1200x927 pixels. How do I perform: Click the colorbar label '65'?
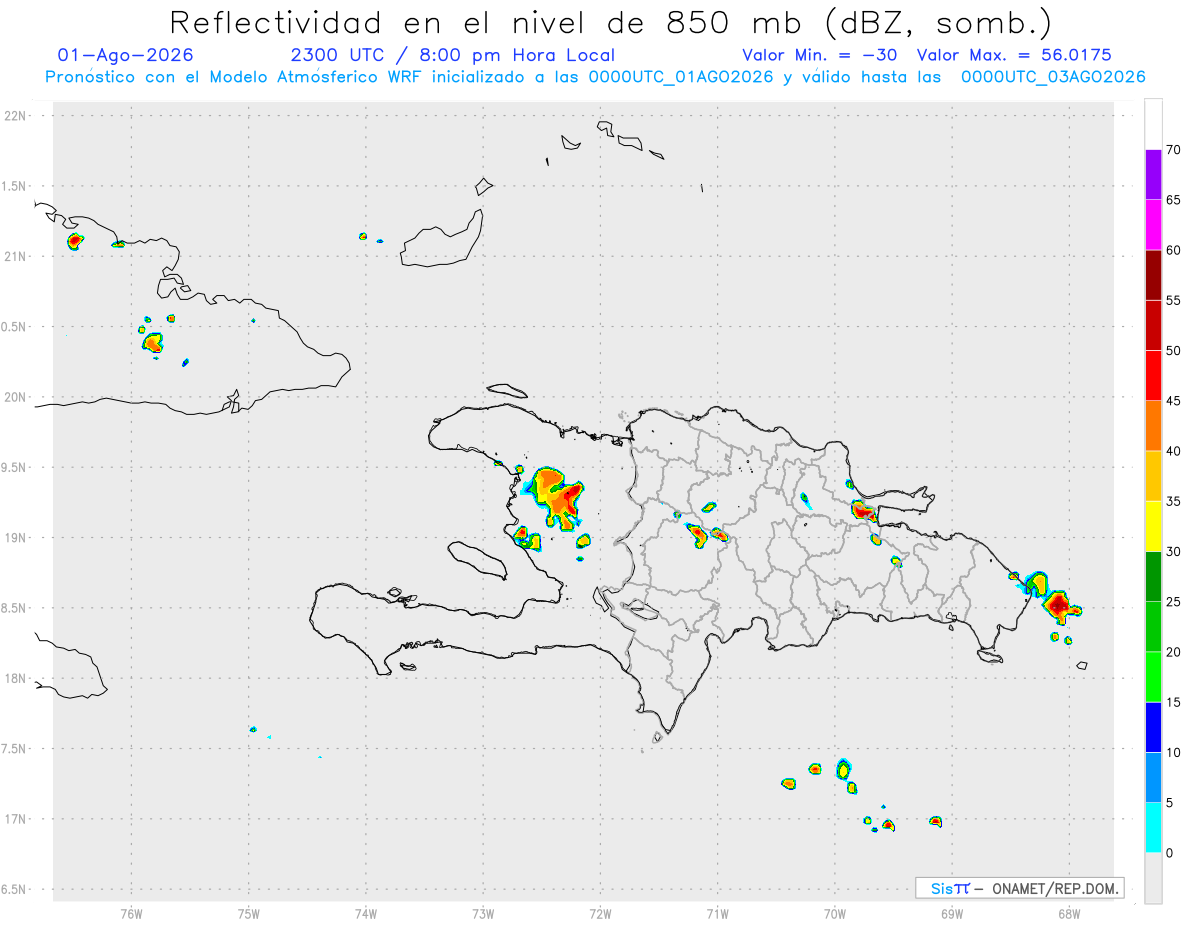1173,200
